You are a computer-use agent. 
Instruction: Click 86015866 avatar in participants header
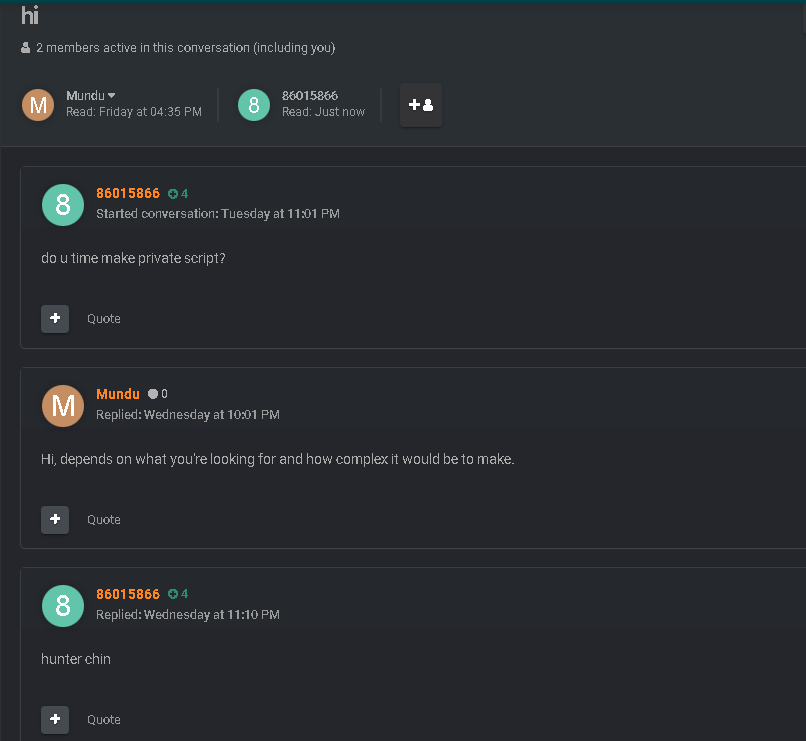[x=254, y=105]
